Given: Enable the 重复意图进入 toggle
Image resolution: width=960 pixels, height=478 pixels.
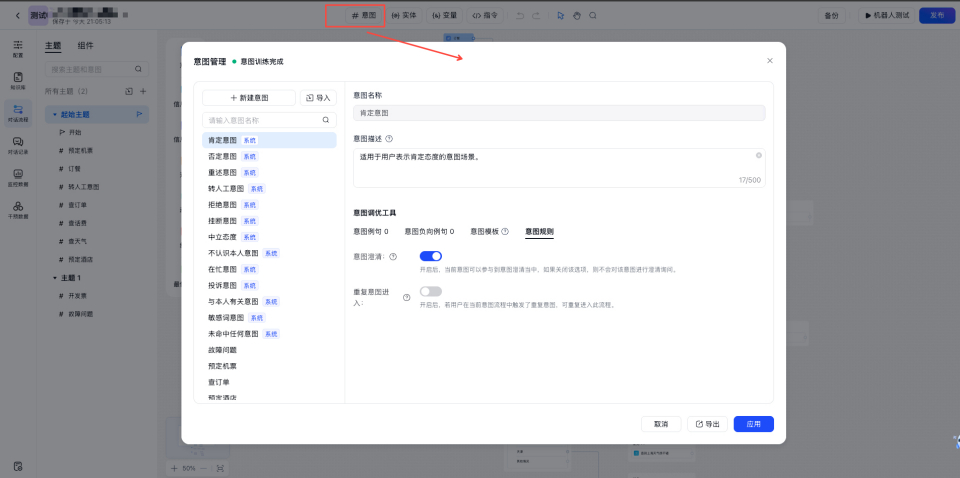Looking at the screenshot, I should [431, 291].
